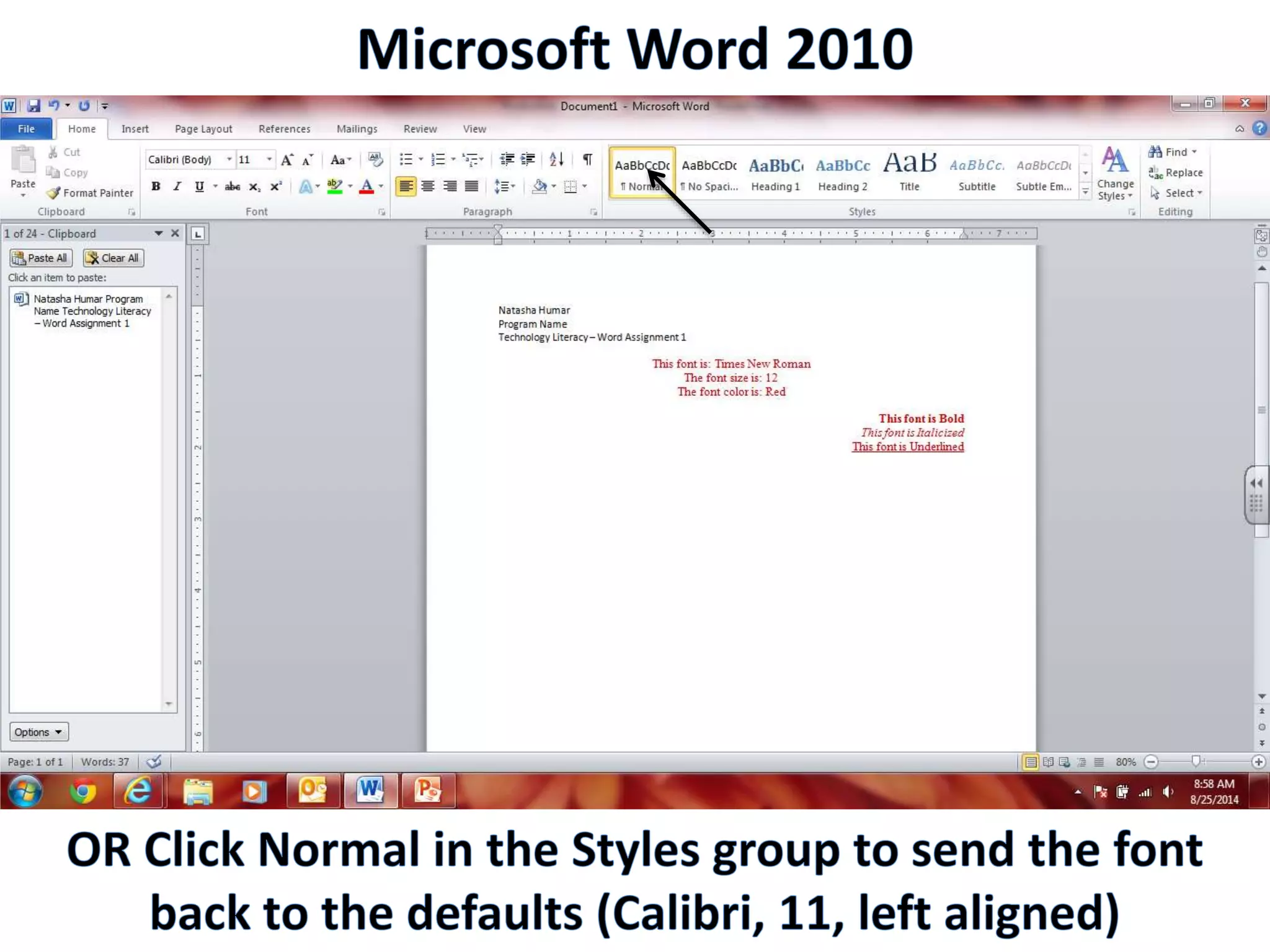
Task: Click the Sort A-Z icon
Action: [556, 159]
